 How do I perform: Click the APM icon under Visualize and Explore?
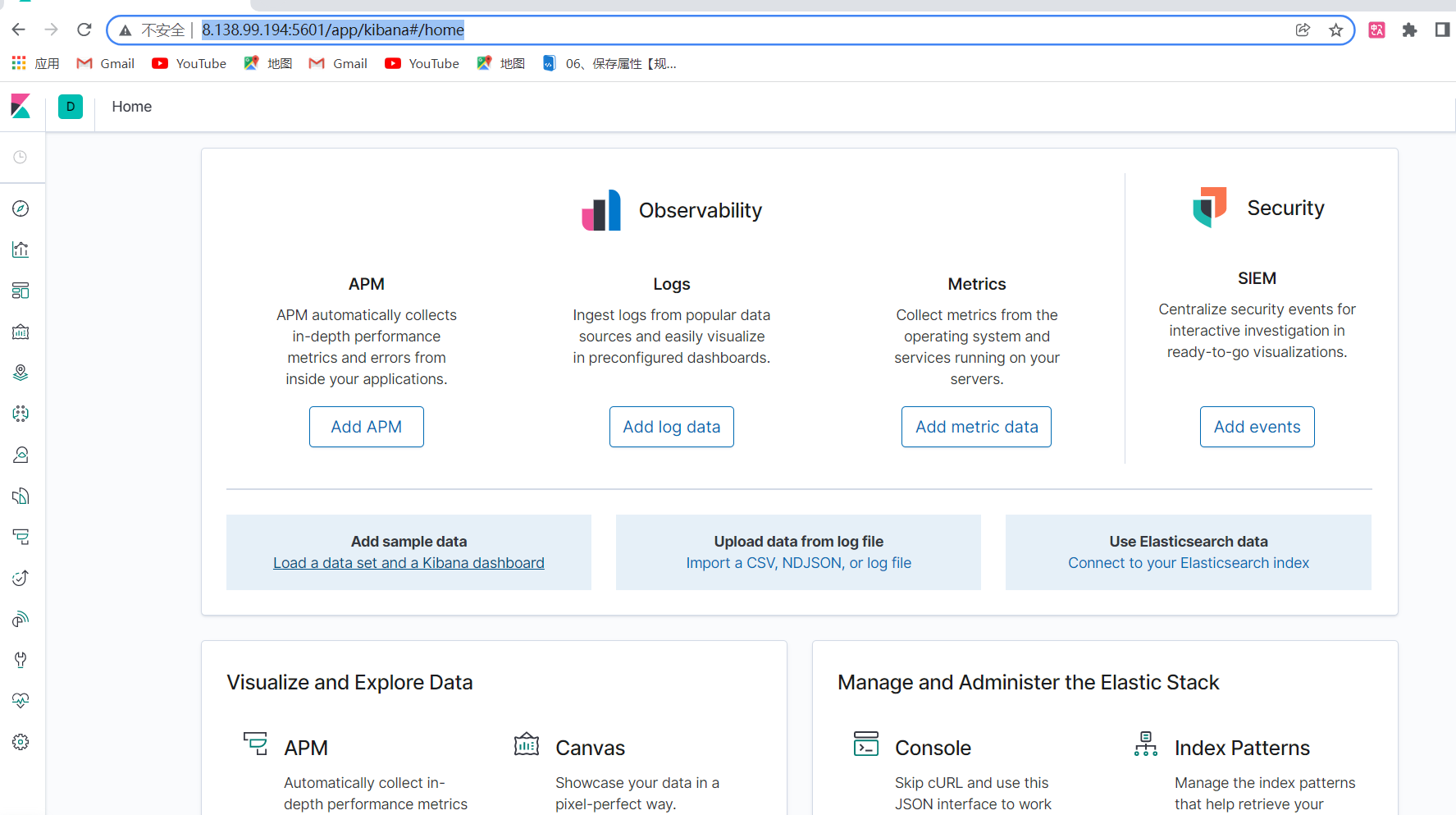255,744
